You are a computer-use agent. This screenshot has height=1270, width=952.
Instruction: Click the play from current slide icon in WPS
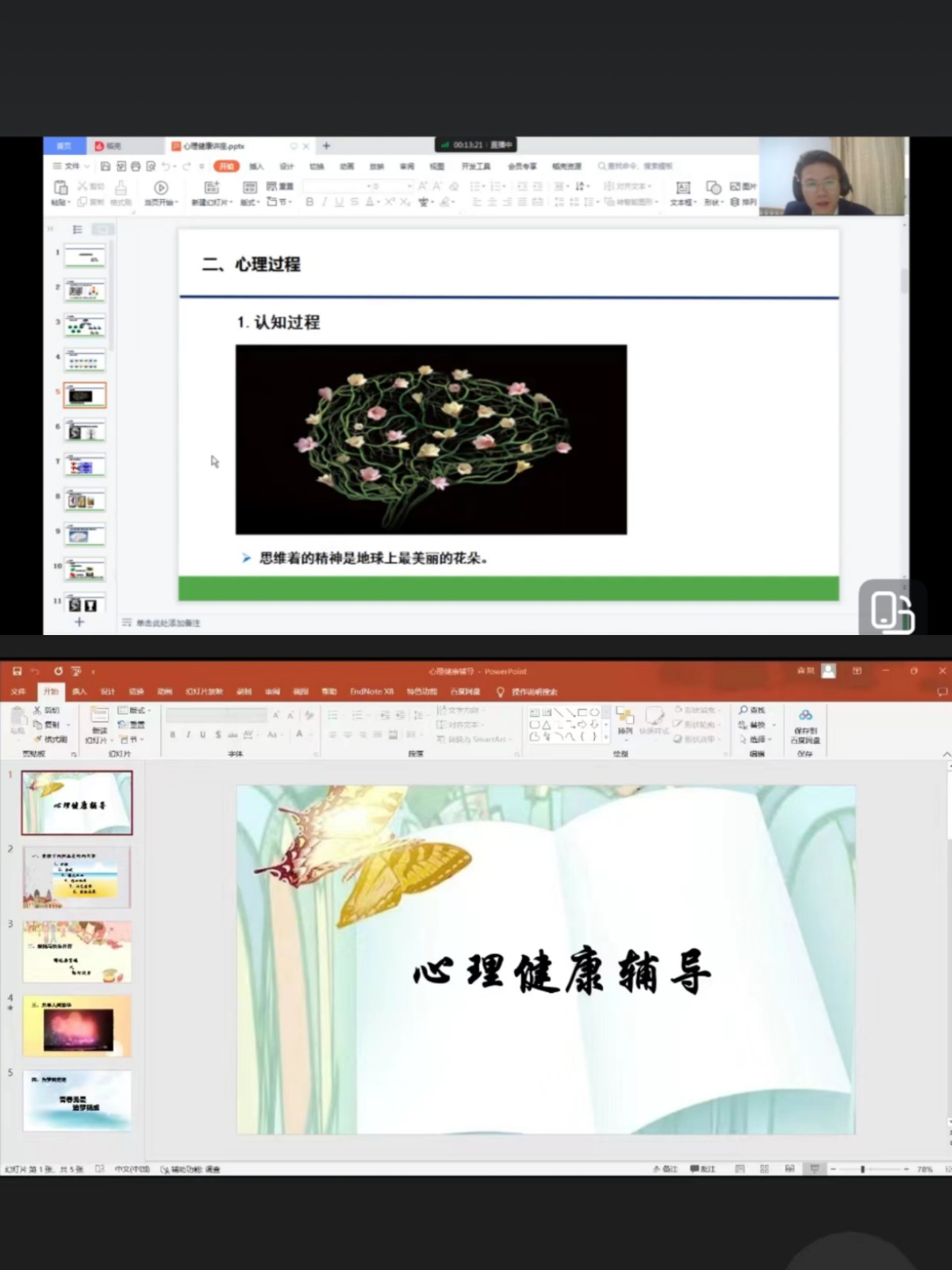tap(161, 188)
